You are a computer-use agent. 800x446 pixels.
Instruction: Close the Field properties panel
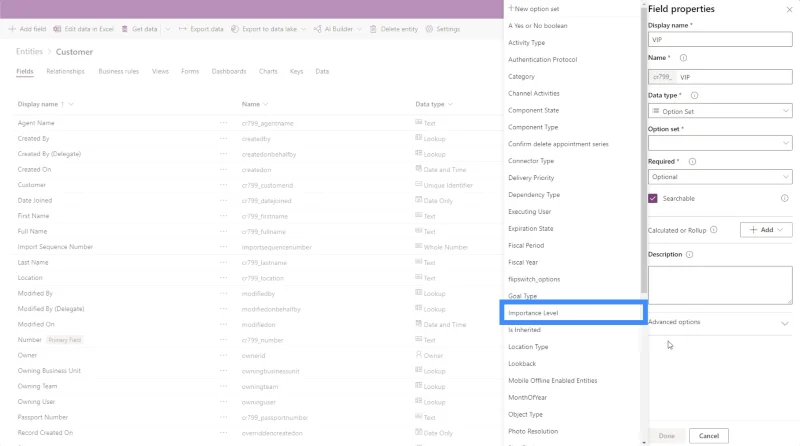point(789,9)
